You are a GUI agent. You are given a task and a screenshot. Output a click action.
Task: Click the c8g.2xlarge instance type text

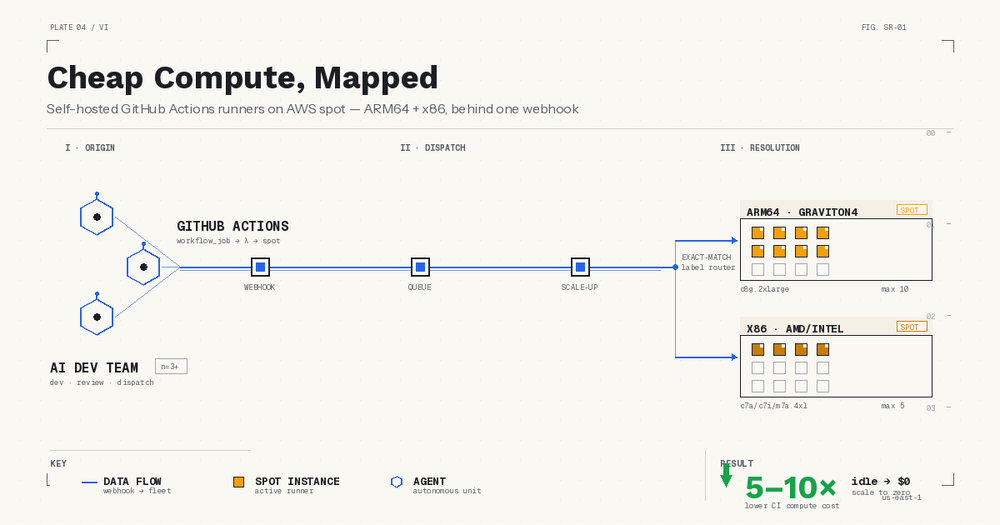click(x=765, y=289)
